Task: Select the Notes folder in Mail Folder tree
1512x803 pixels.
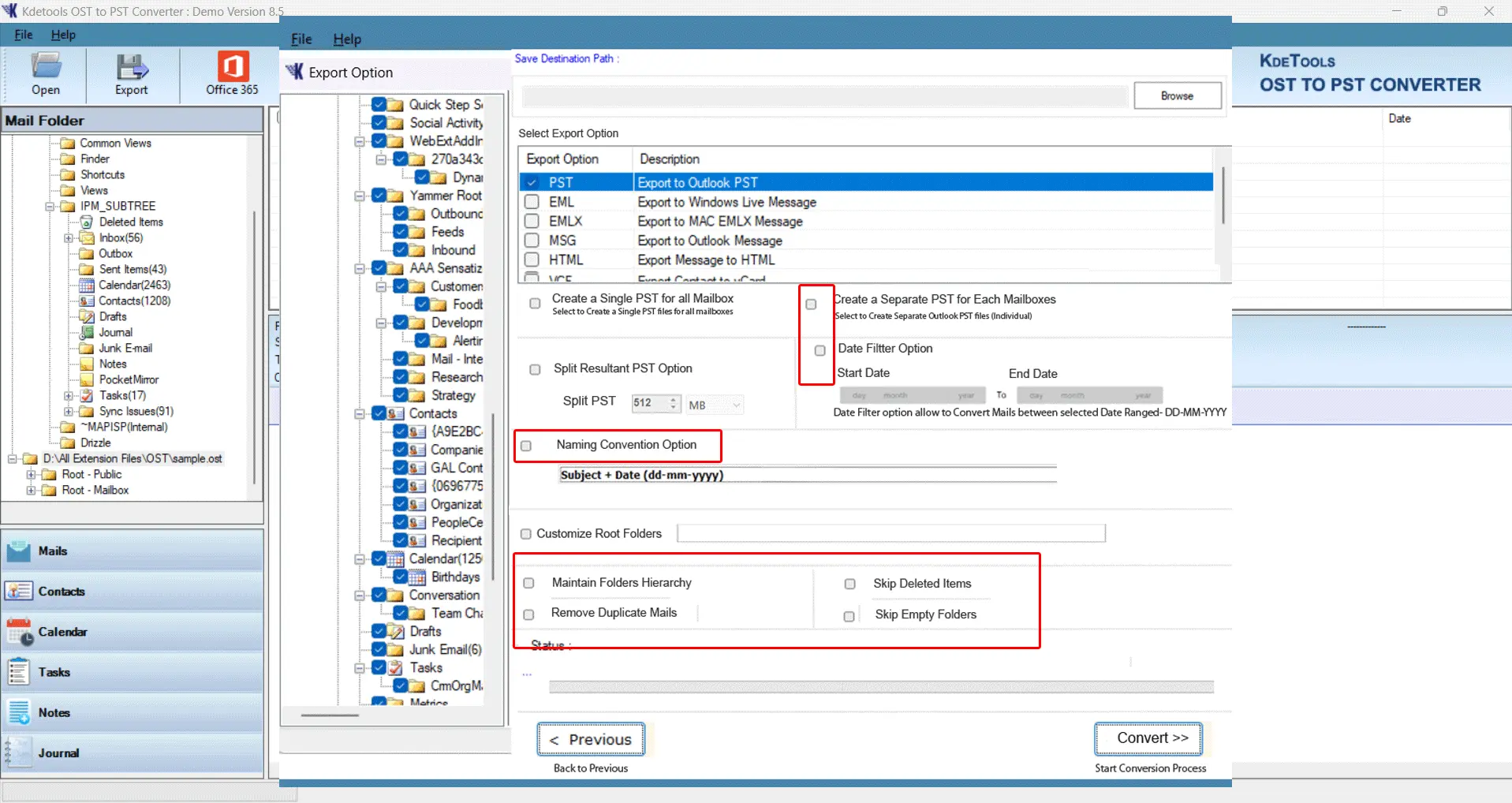Action: [113, 364]
